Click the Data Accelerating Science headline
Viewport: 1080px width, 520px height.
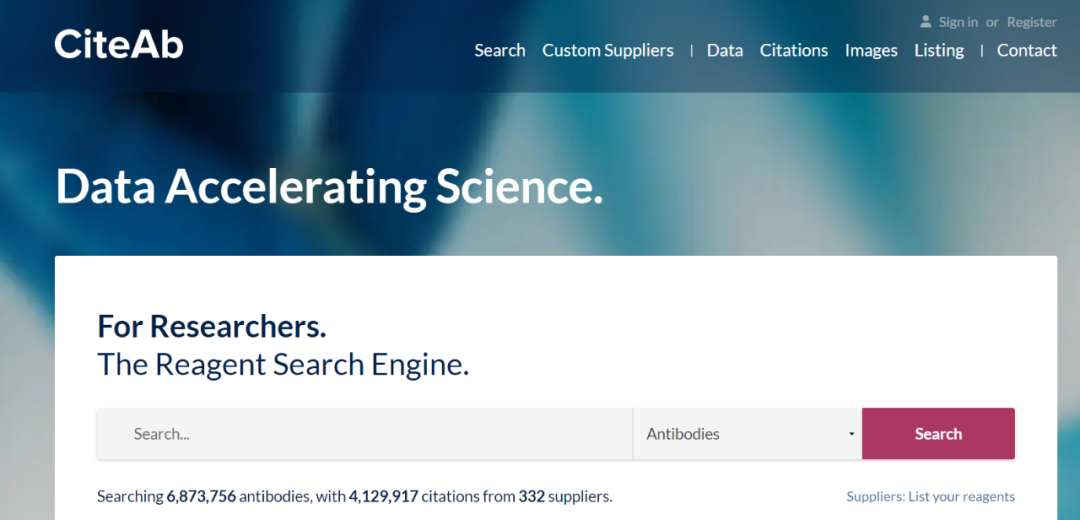pos(329,186)
